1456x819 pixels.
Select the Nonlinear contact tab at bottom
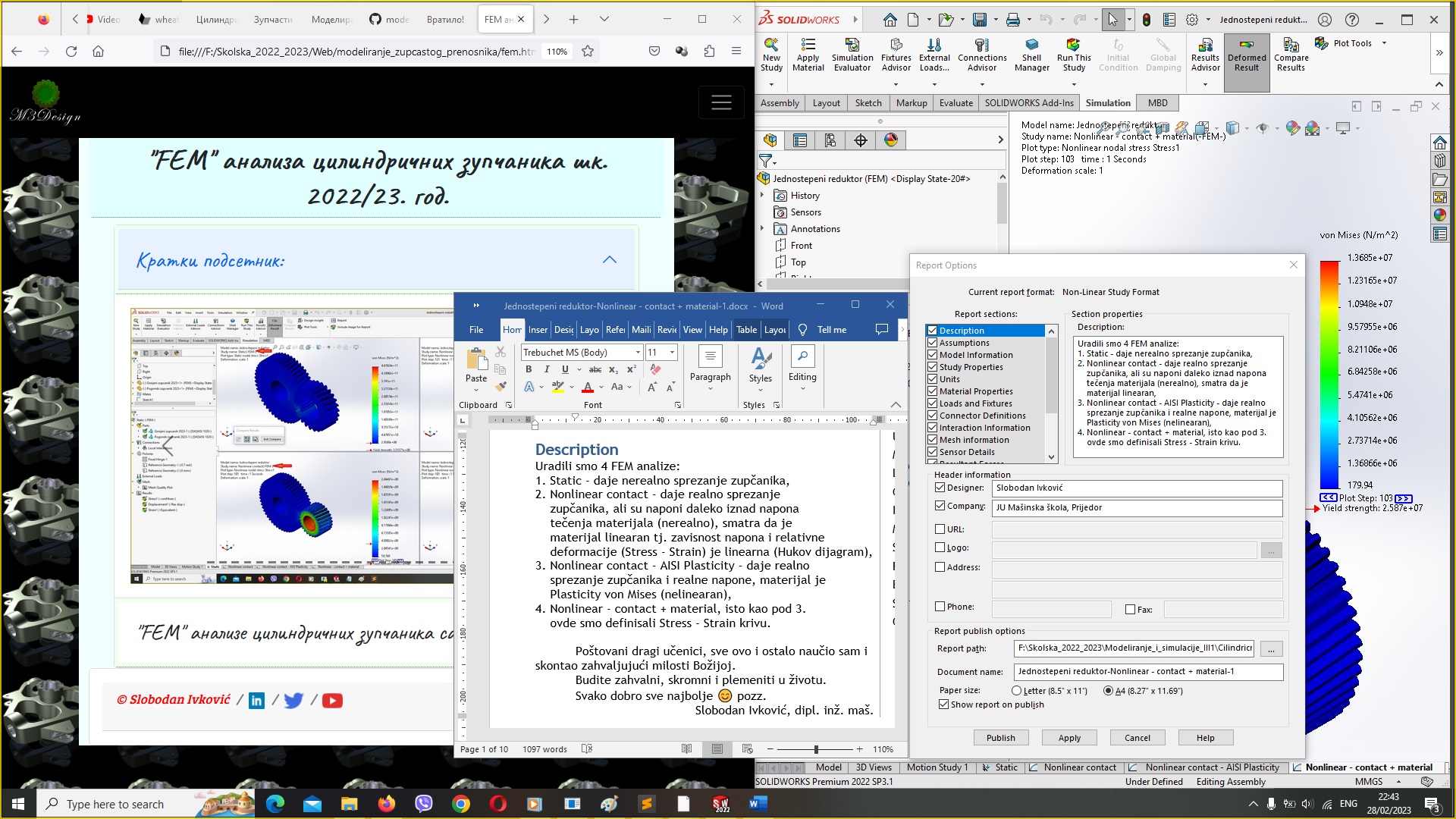[1079, 766]
